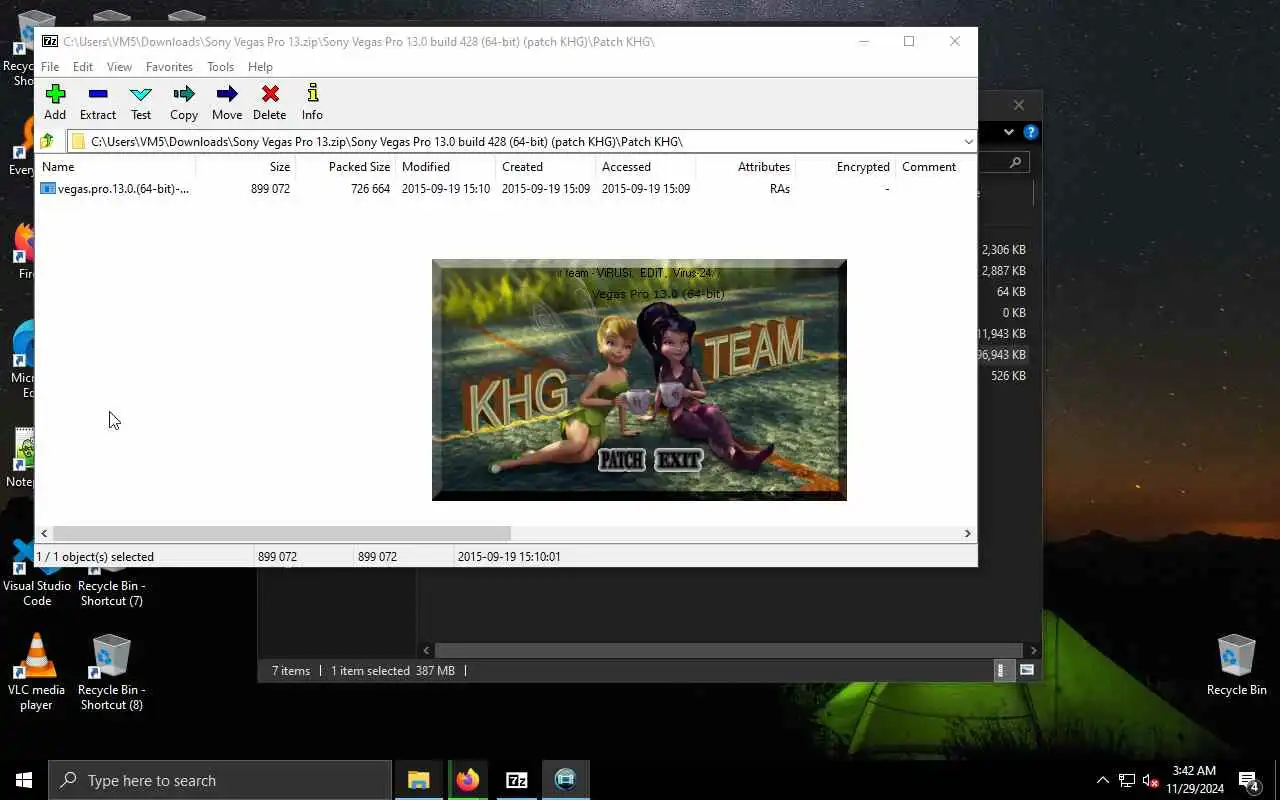Image resolution: width=1280 pixels, height=800 pixels.
Task: Switch to 7-Zip taskbar button
Action: tap(516, 780)
